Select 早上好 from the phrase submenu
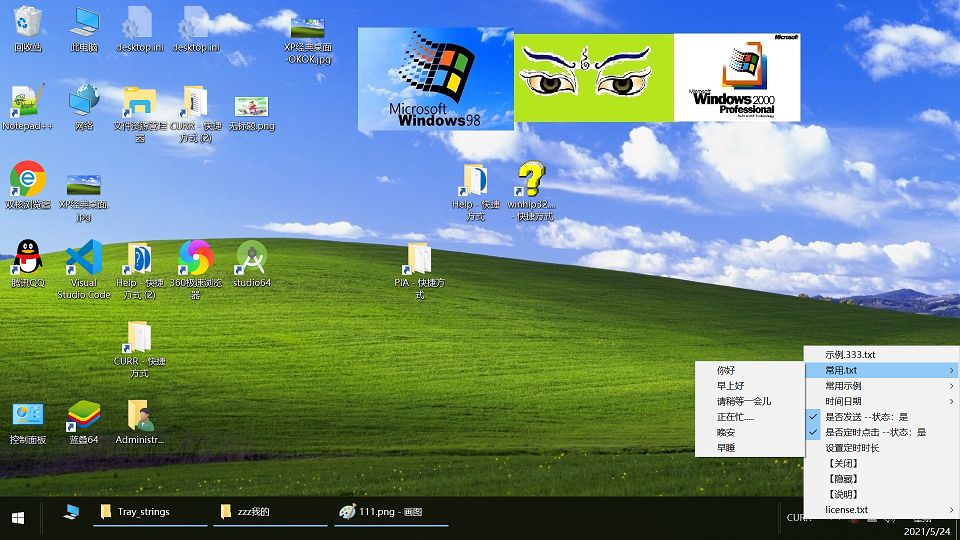960x540 pixels. 750,386
